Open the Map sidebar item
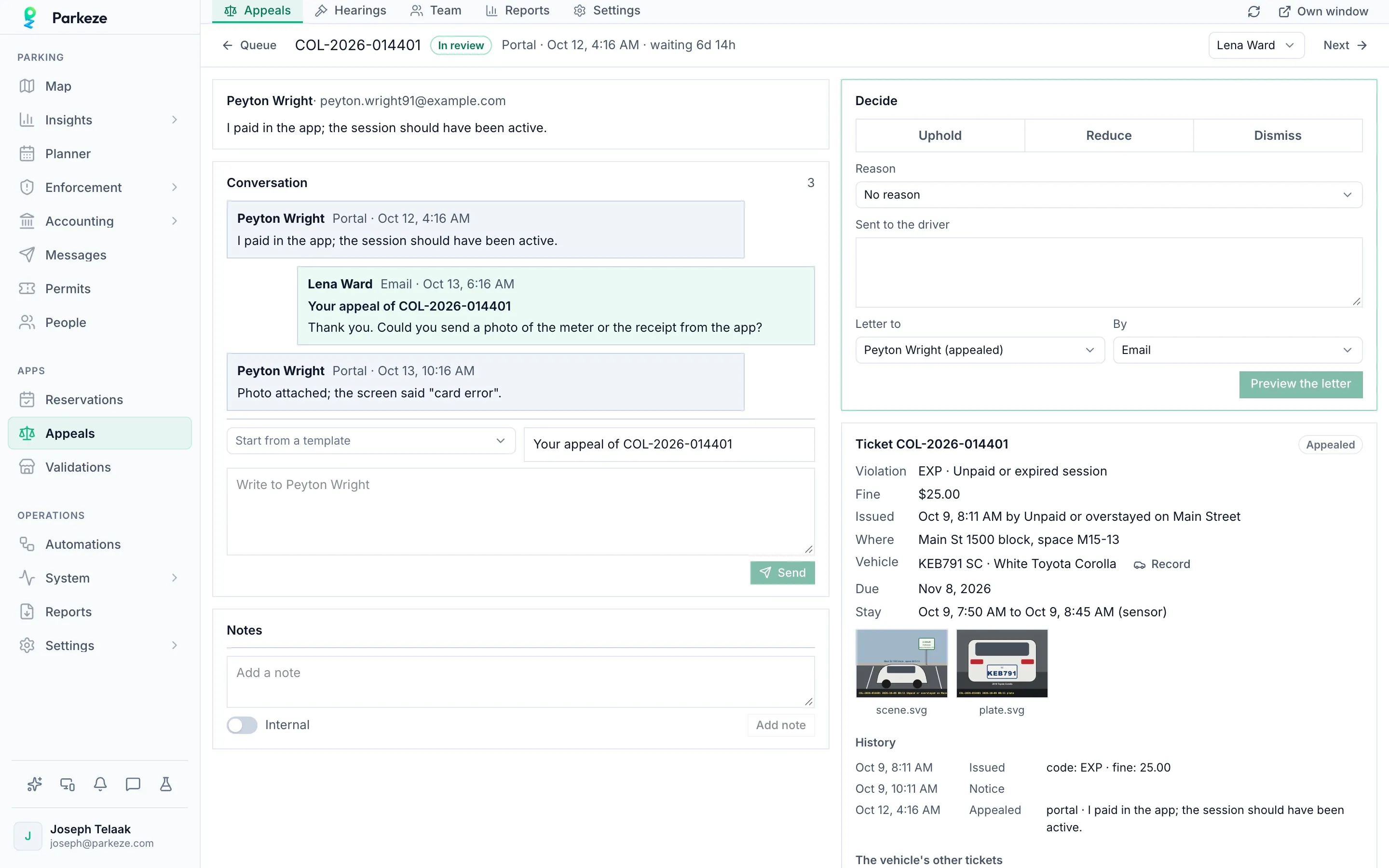This screenshot has height=868, width=1389. point(99,86)
